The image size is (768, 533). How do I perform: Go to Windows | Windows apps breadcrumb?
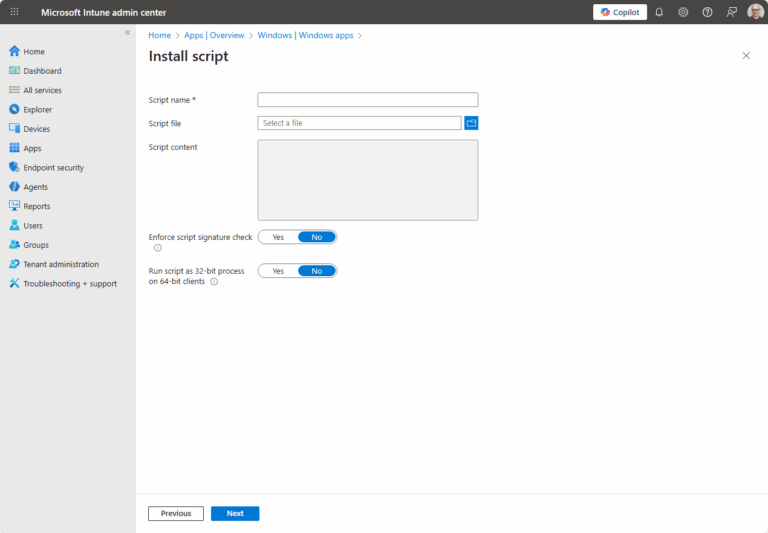pos(305,35)
